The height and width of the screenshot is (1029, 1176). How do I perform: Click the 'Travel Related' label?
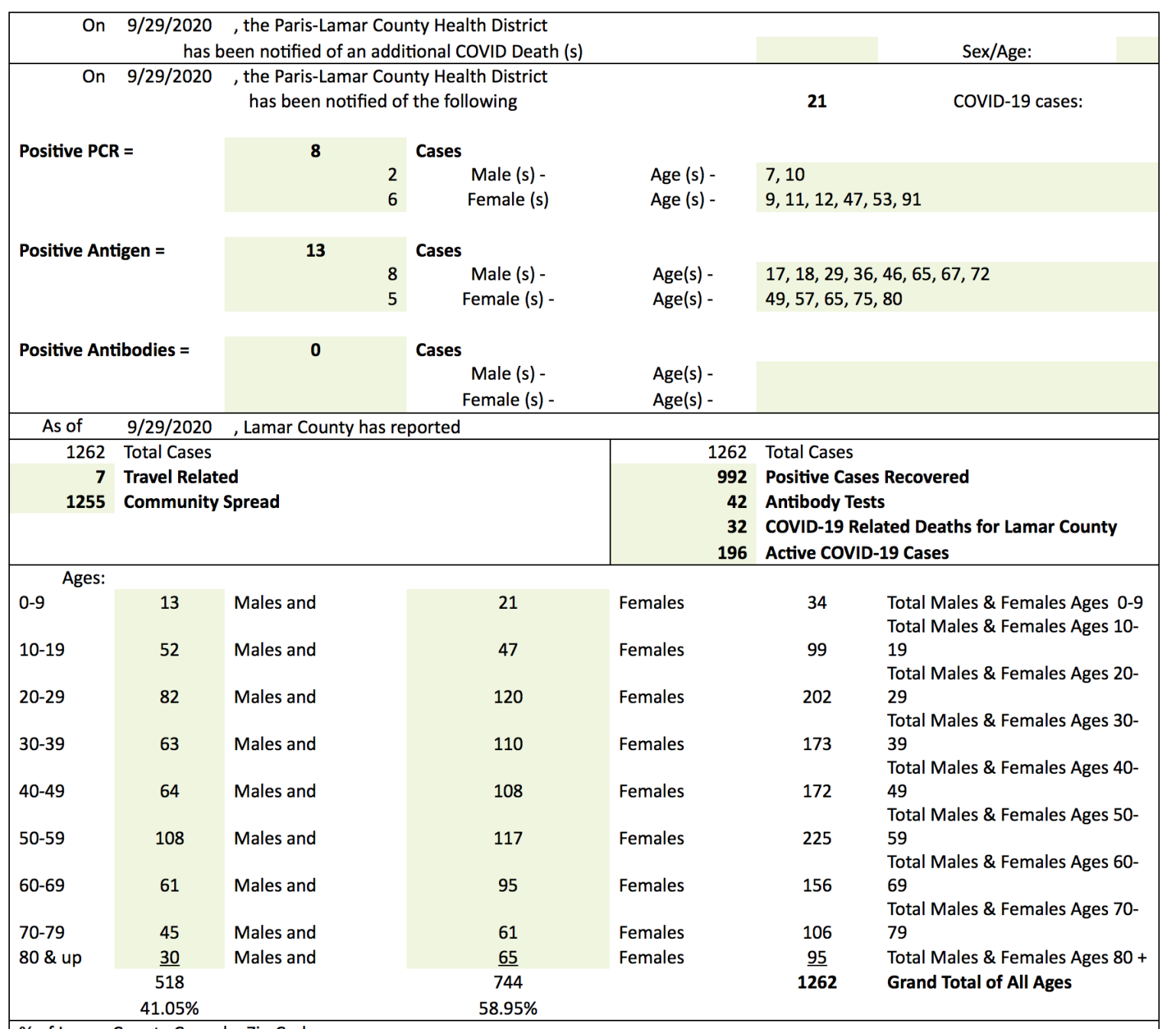181,477
